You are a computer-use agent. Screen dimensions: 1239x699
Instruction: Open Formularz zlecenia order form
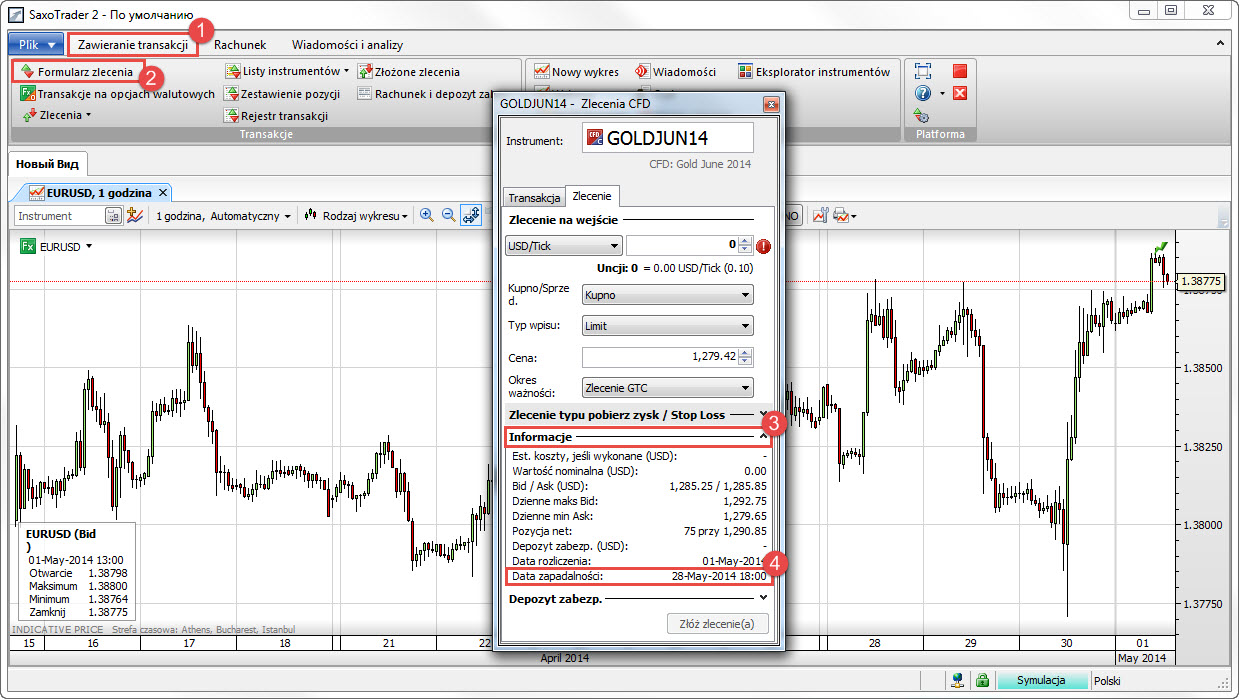[x=78, y=72]
